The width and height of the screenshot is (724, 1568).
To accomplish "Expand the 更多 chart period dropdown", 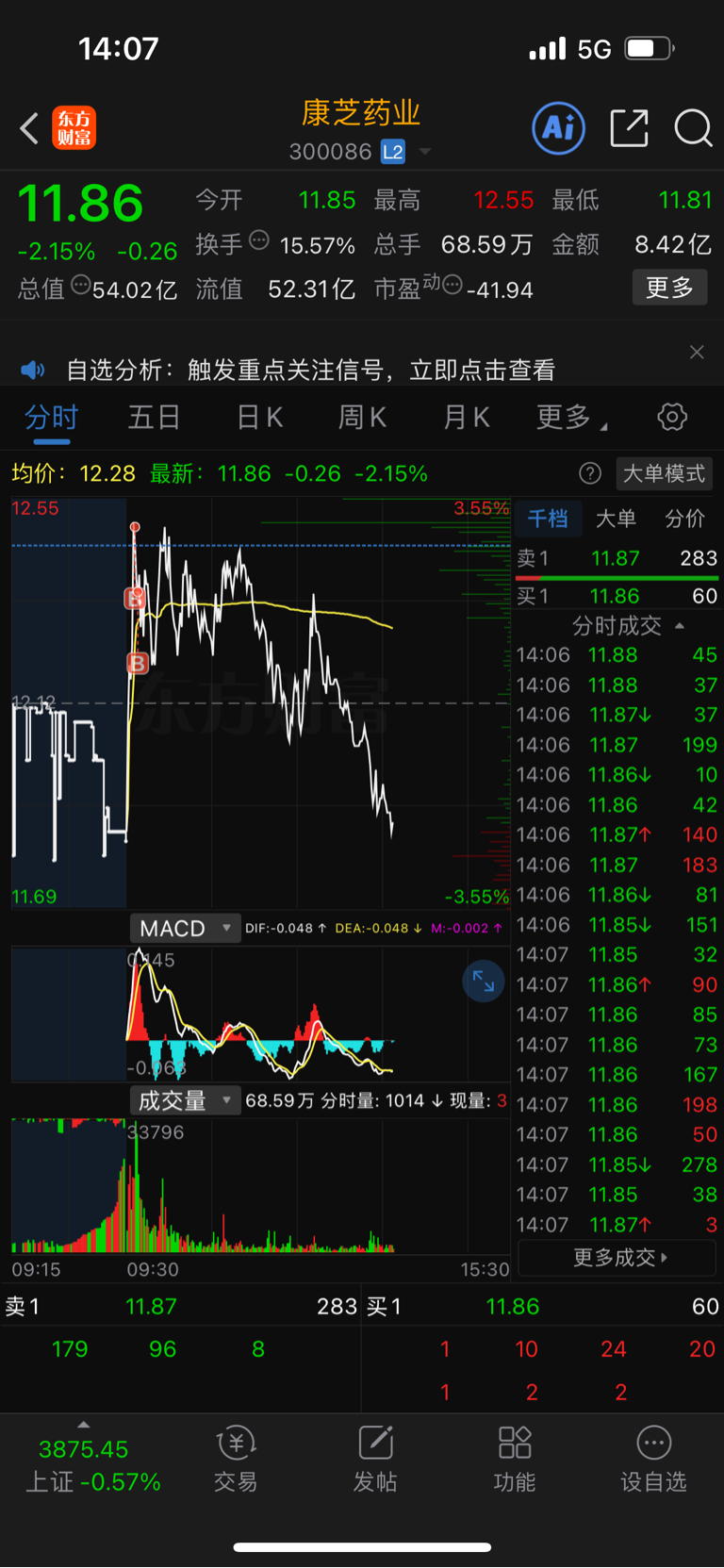I will coord(571,417).
